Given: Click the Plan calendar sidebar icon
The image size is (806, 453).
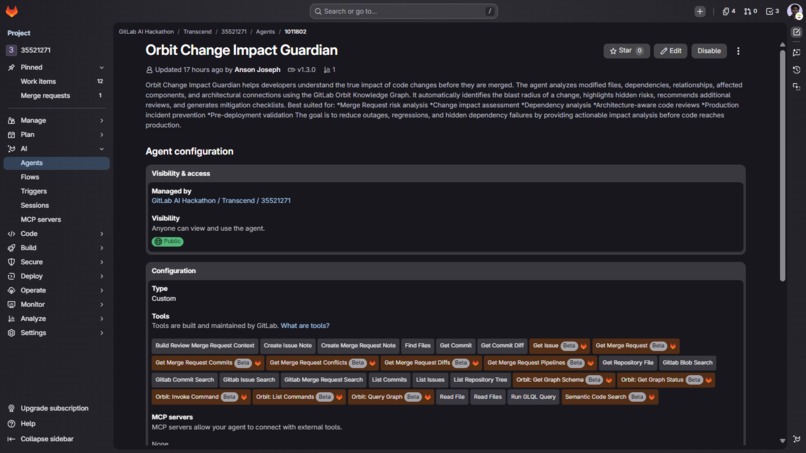Looking at the screenshot, I should [x=11, y=135].
